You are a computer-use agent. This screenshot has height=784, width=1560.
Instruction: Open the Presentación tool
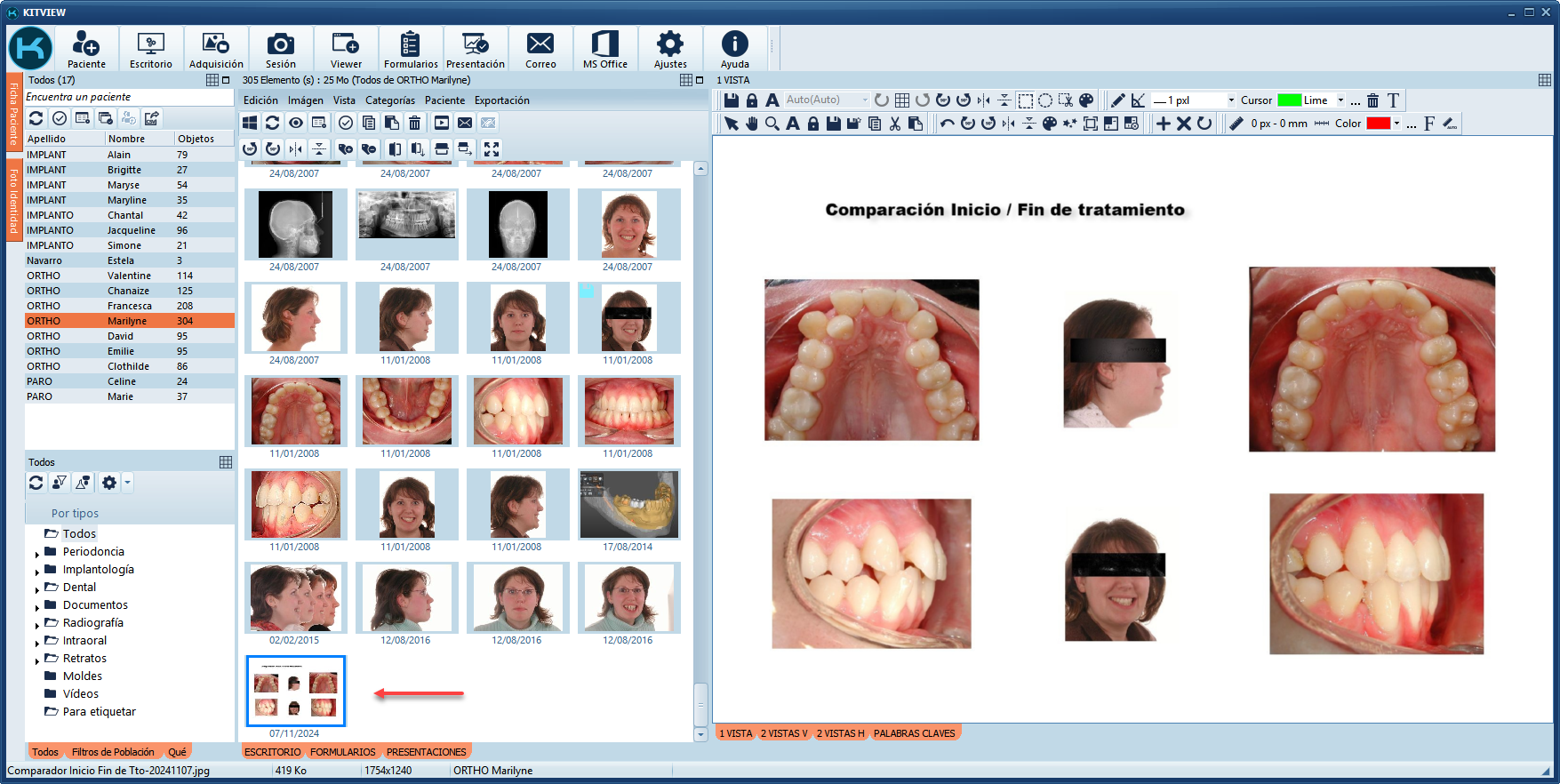pyautogui.click(x=475, y=49)
